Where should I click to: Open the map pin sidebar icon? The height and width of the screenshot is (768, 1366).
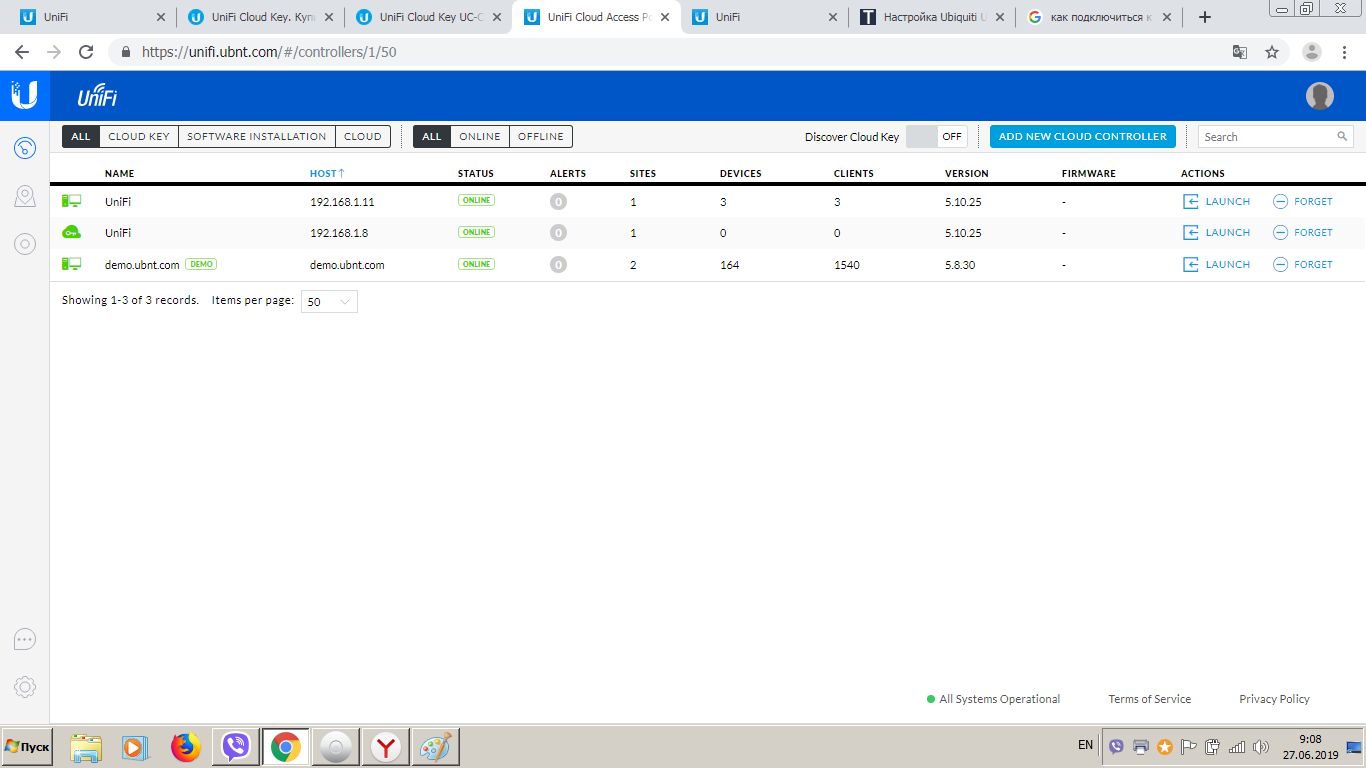25,196
